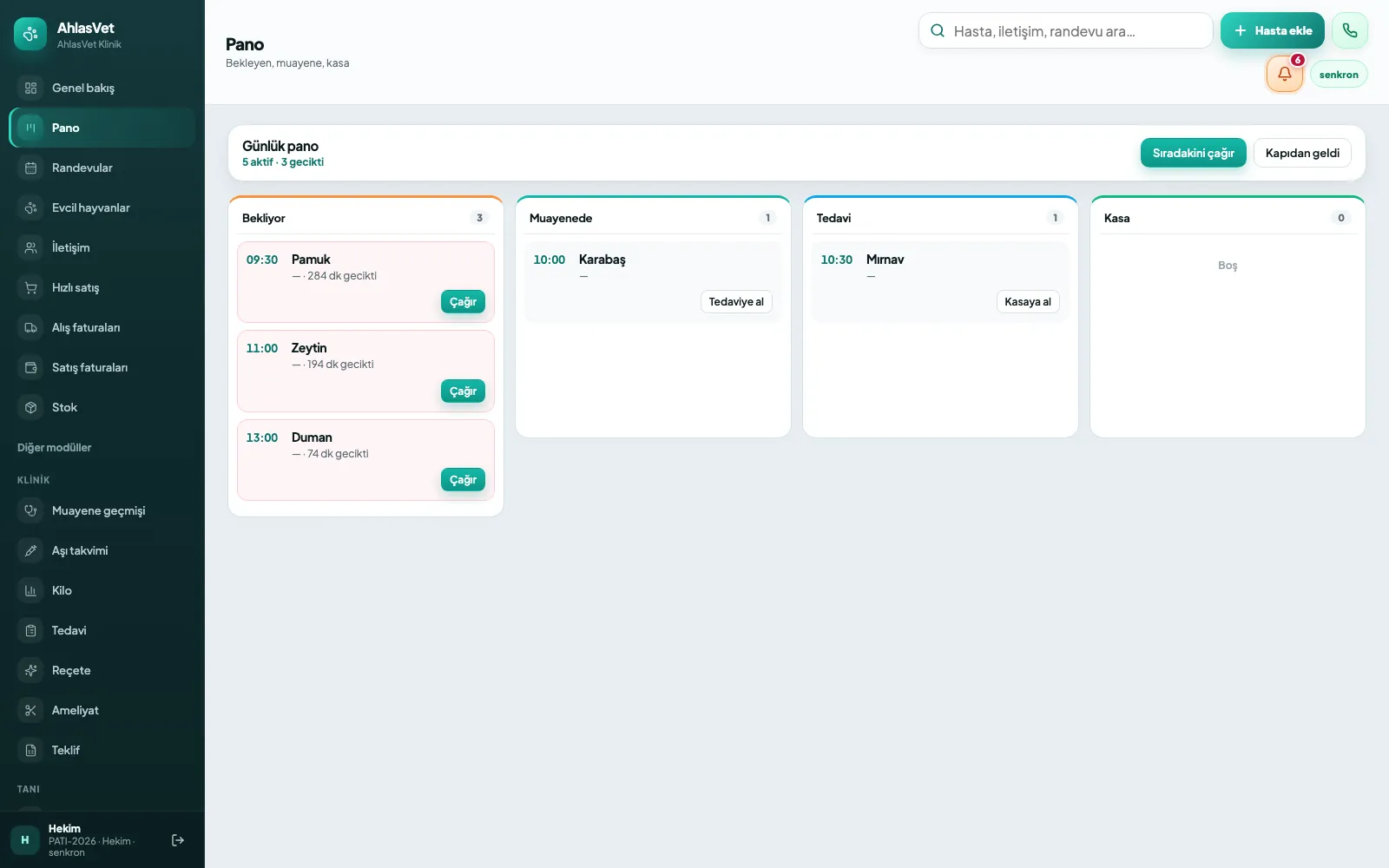Click the Alış faturaları icon
Screen dimensions: 1389x868
coord(30,327)
